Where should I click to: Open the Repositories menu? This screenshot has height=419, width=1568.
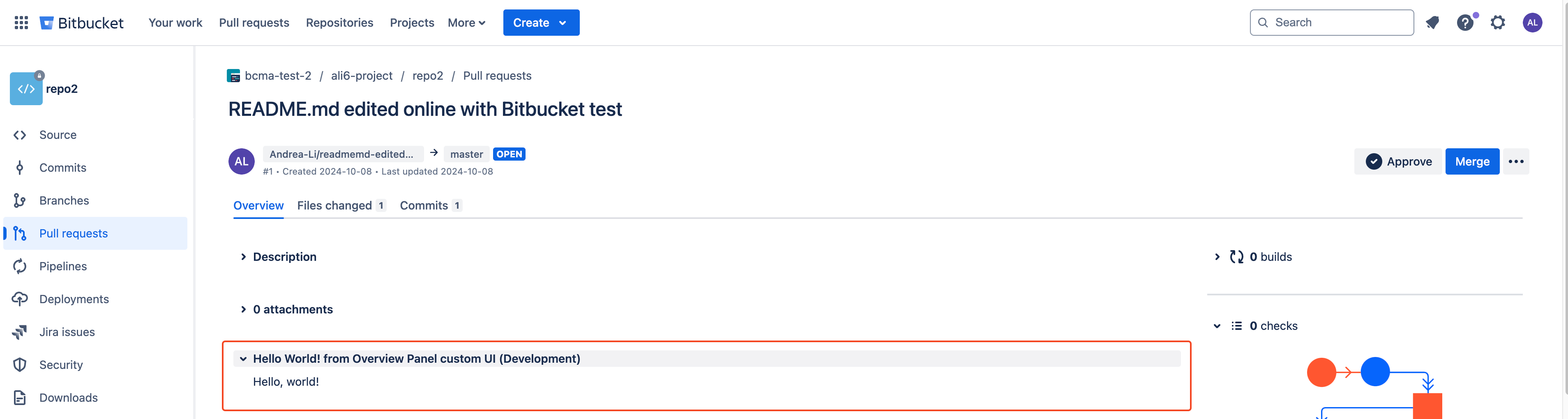pyautogui.click(x=340, y=23)
